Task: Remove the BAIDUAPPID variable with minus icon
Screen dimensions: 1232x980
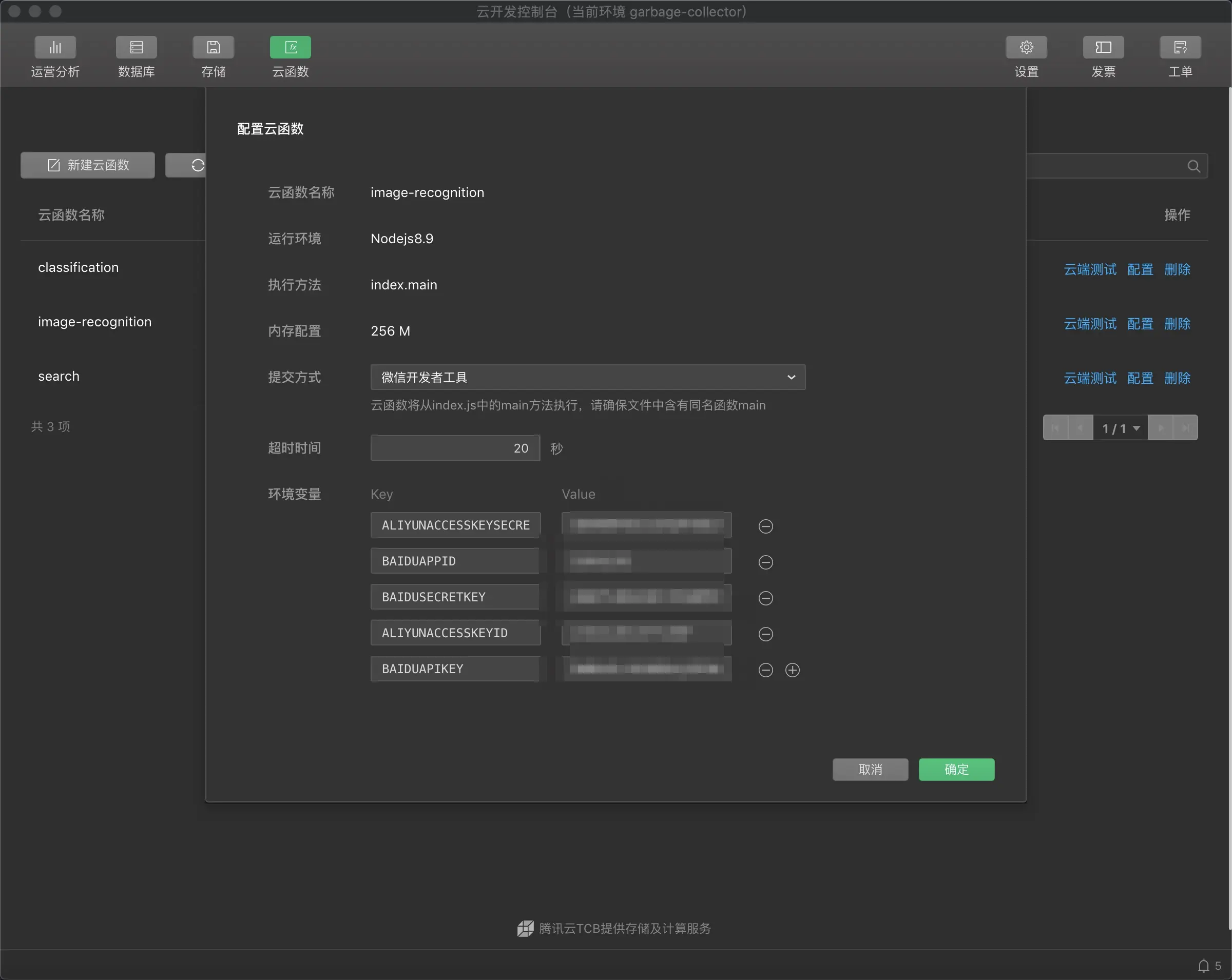Action: [x=766, y=562]
